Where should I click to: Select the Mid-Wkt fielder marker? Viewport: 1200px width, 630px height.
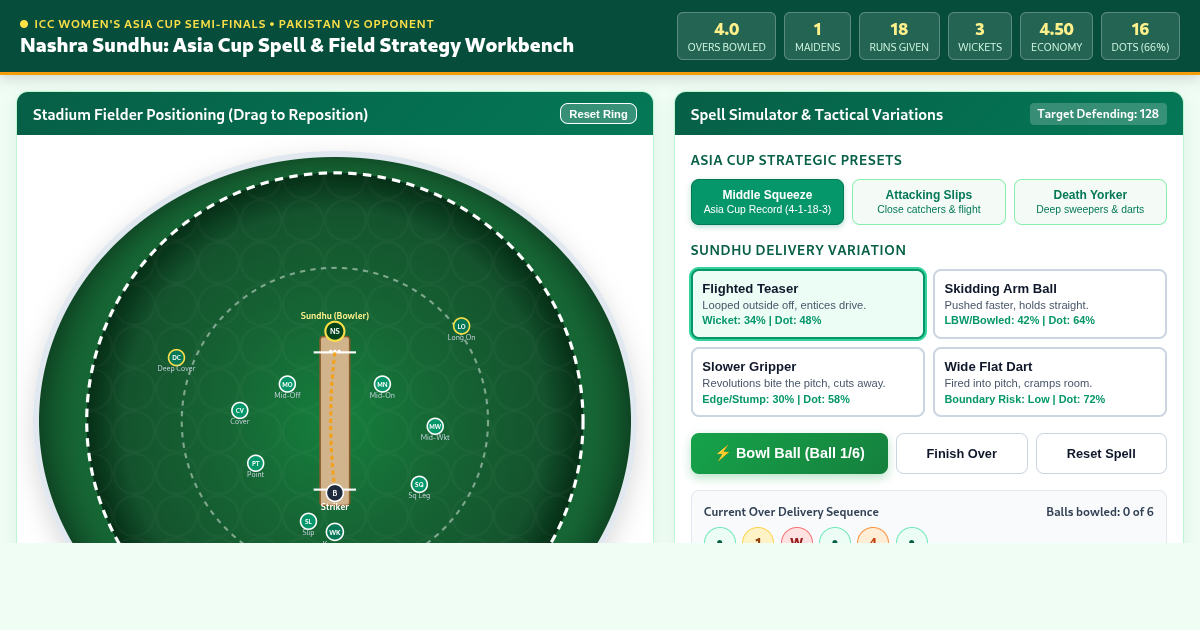[x=435, y=426]
